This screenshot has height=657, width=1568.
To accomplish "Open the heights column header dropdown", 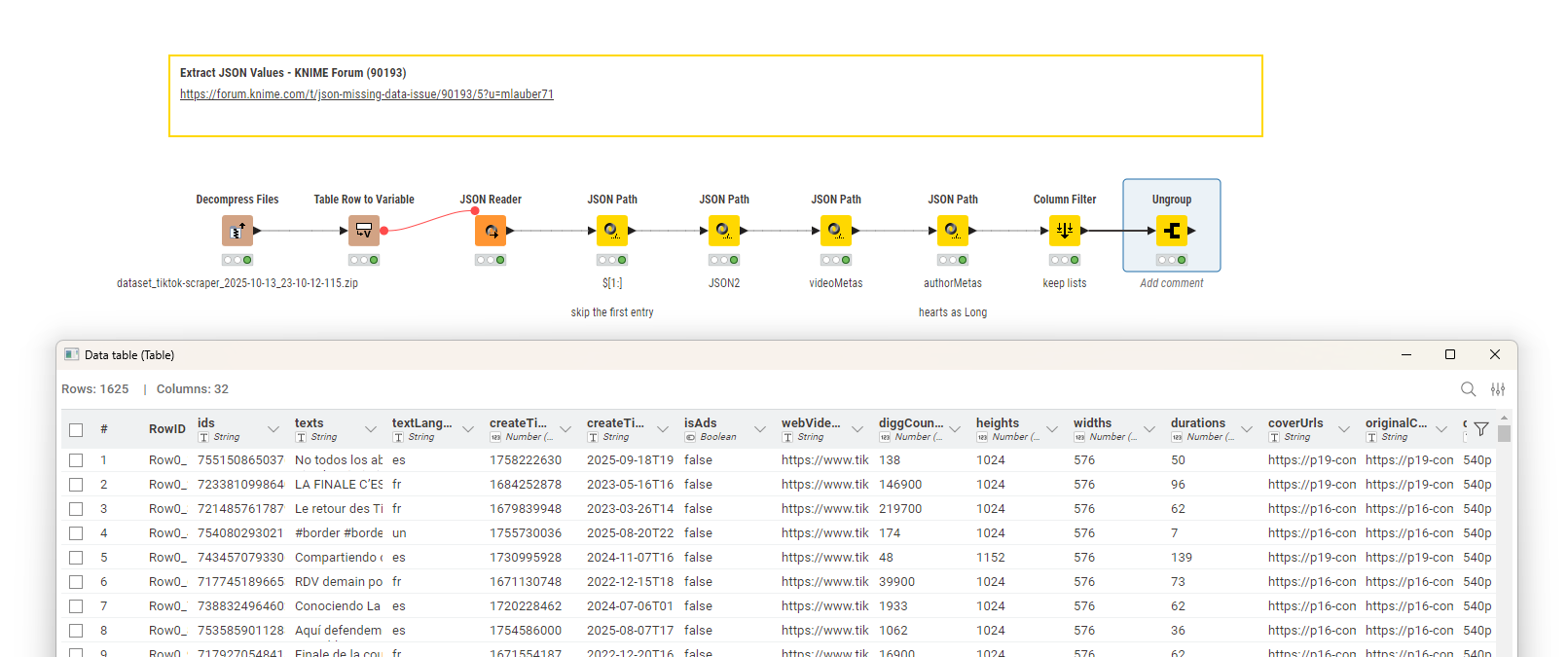I will [1052, 429].
